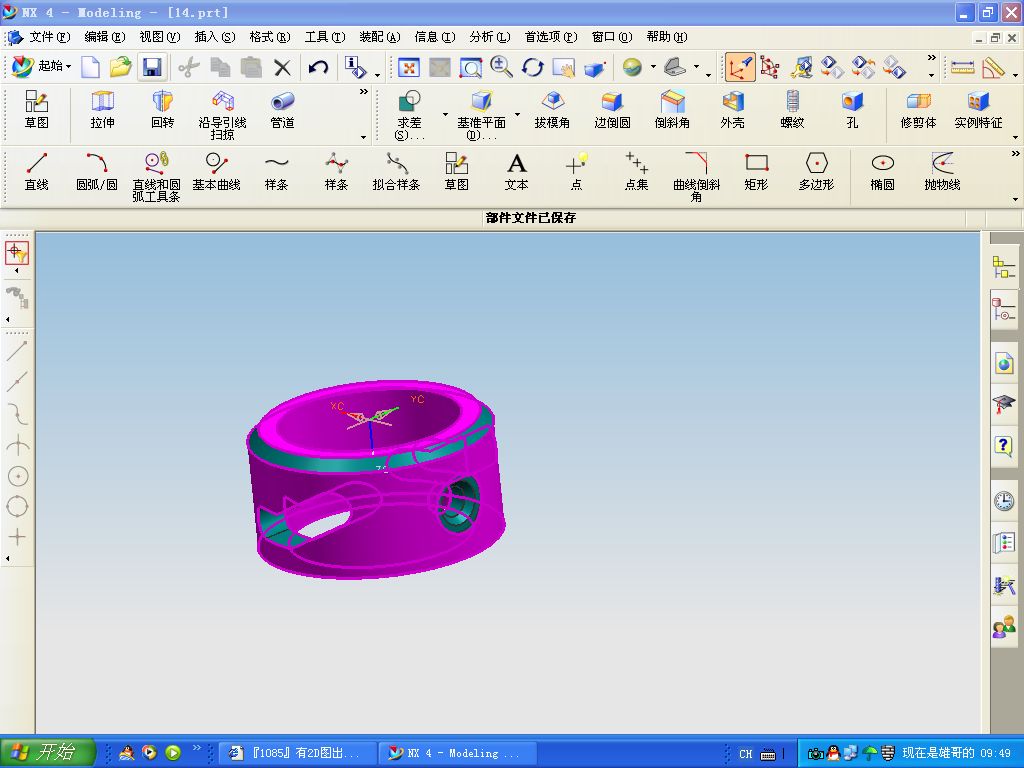Click the NX 4 Modeling taskbar button
Image resolution: width=1024 pixels, height=768 pixels.
(x=458, y=754)
